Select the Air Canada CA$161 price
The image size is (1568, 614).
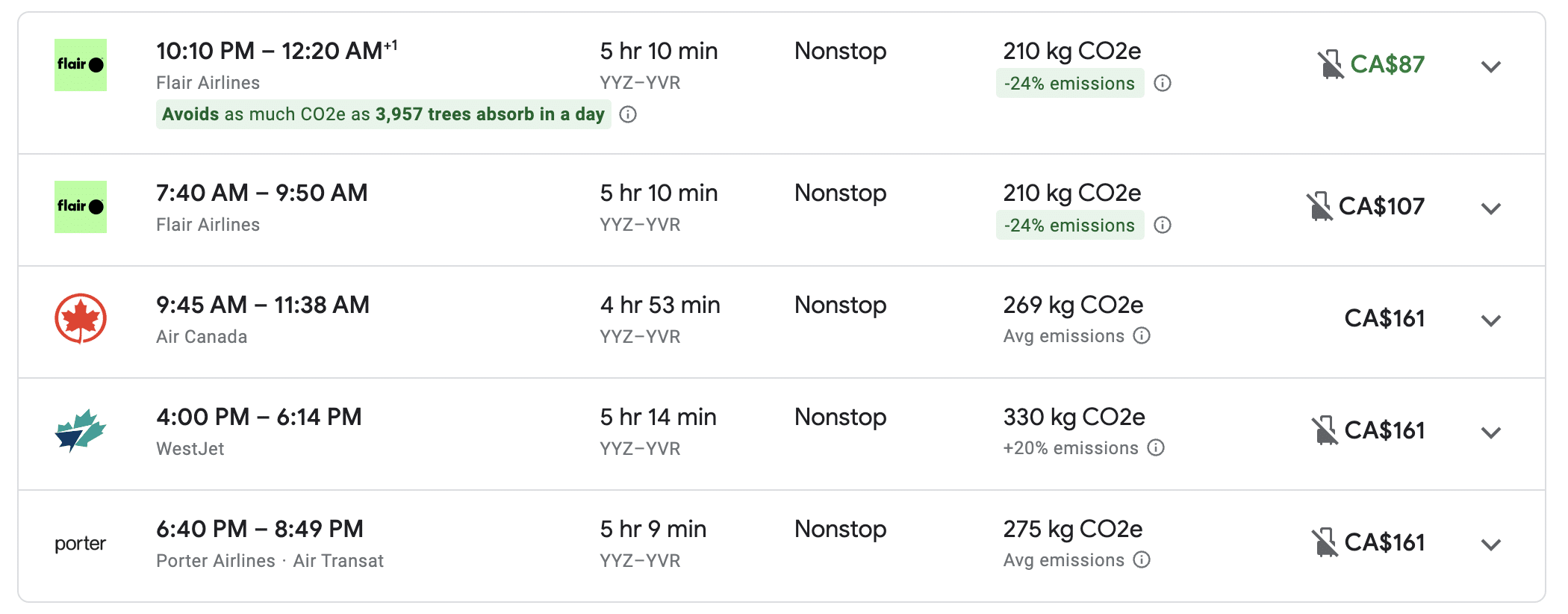point(1384,319)
